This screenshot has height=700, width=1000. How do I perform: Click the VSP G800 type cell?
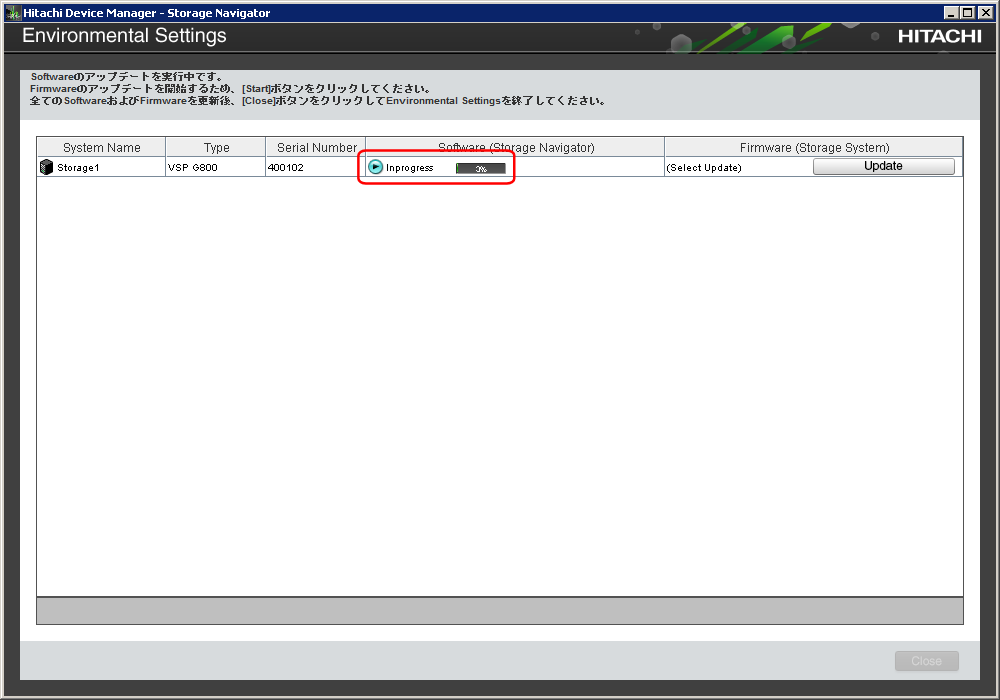coord(216,167)
